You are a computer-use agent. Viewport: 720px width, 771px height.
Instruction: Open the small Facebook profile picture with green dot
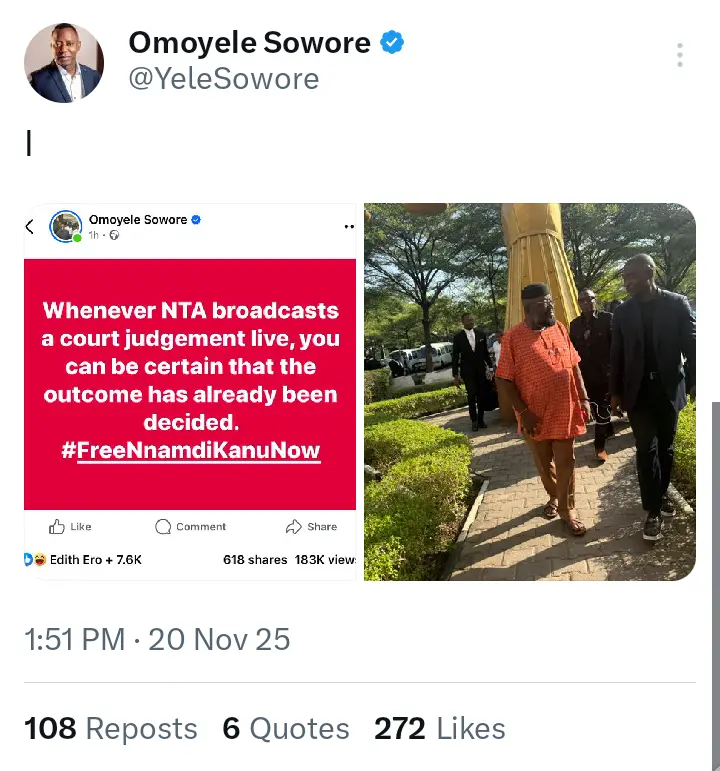(x=66, y=227)
